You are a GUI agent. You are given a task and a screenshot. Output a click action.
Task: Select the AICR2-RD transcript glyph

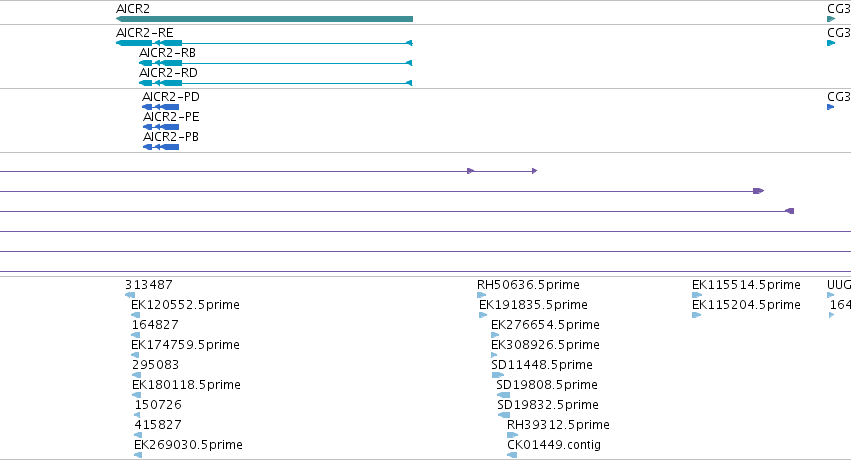[276, 83]
